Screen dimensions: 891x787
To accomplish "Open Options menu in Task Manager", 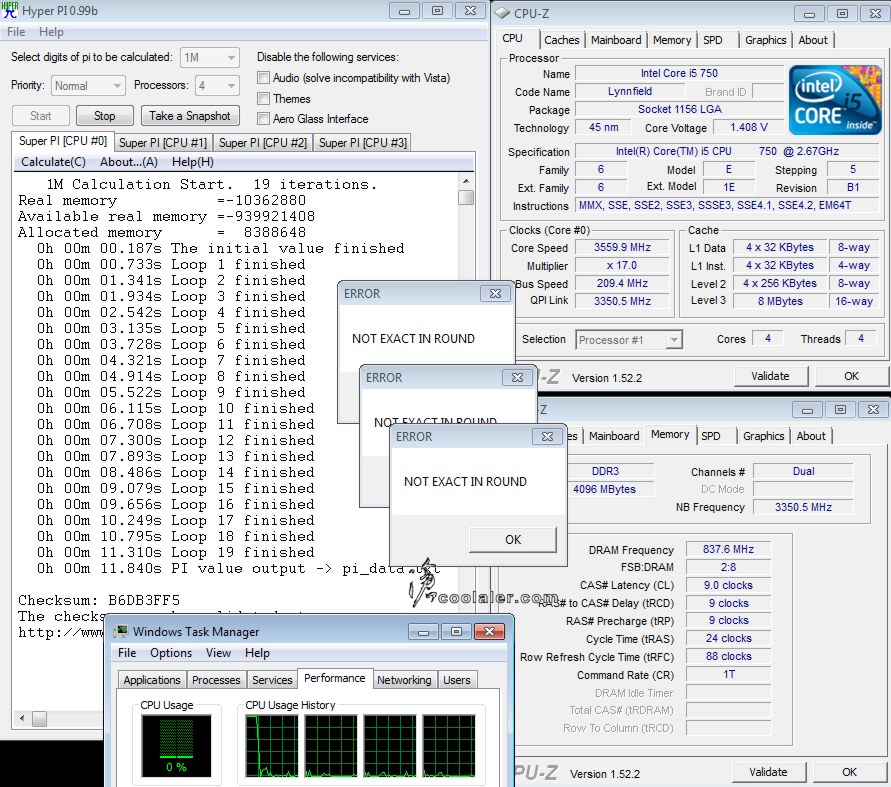I will [171, 653].
